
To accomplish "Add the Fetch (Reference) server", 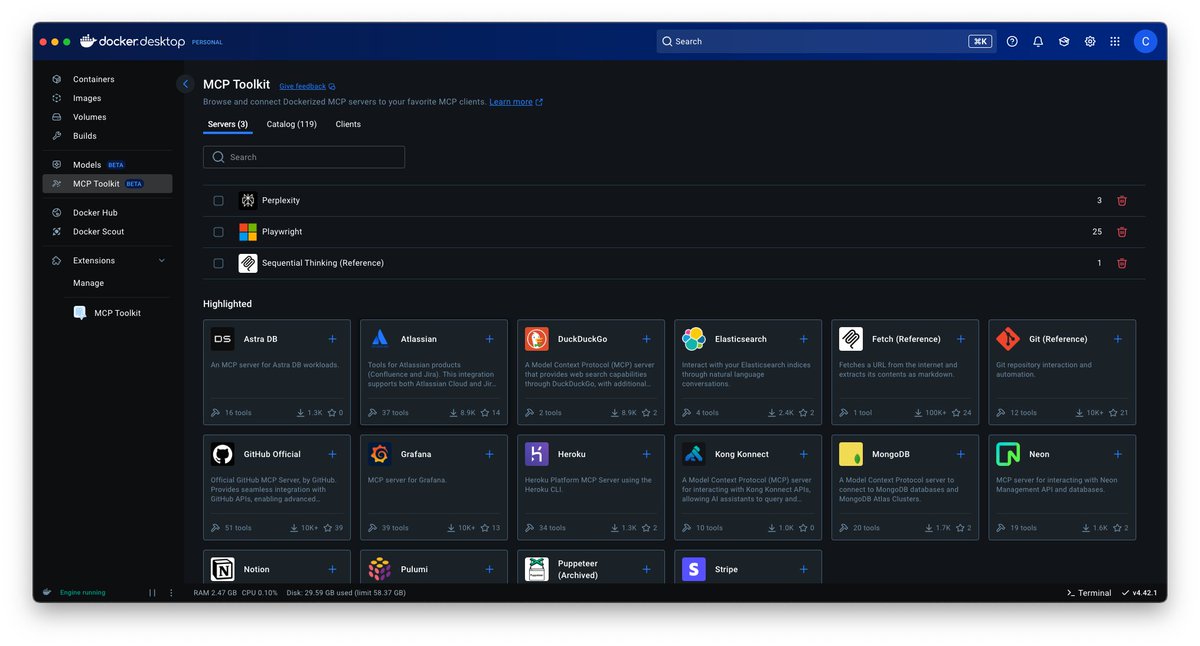I will click(x=961, y=339).
